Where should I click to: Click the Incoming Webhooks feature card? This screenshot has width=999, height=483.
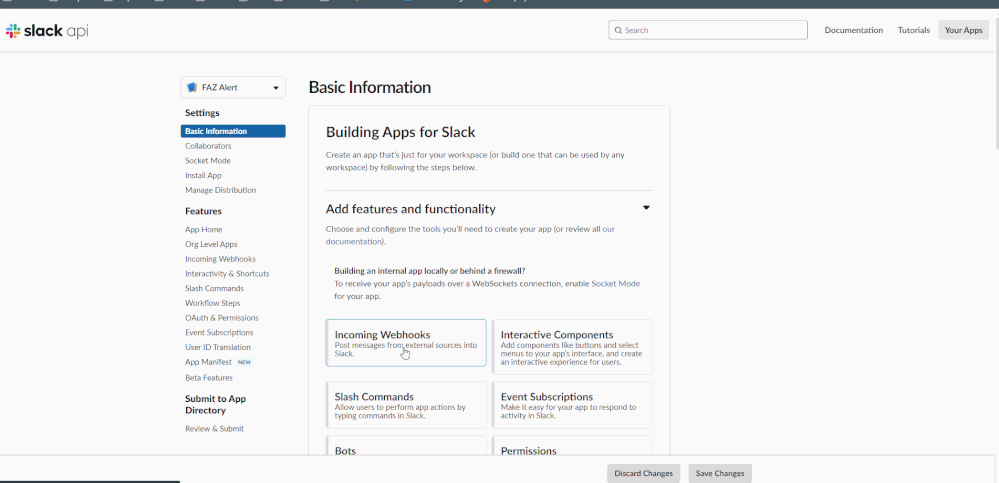pos(406,343)
